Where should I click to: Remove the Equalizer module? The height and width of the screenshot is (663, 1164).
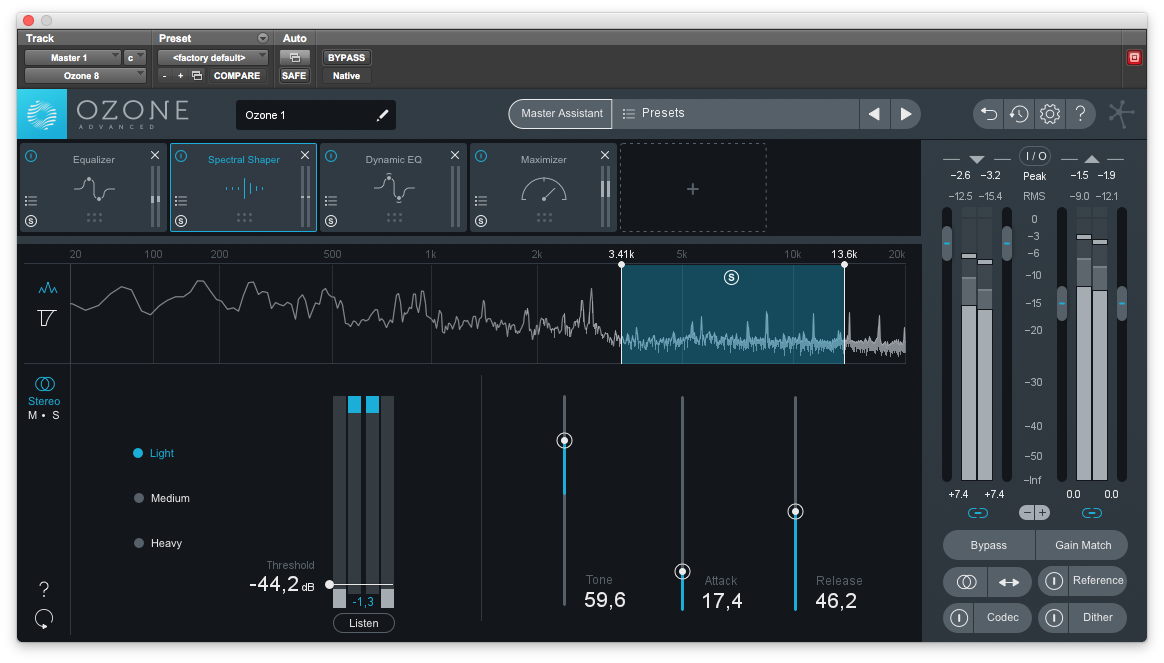(154, 155)
